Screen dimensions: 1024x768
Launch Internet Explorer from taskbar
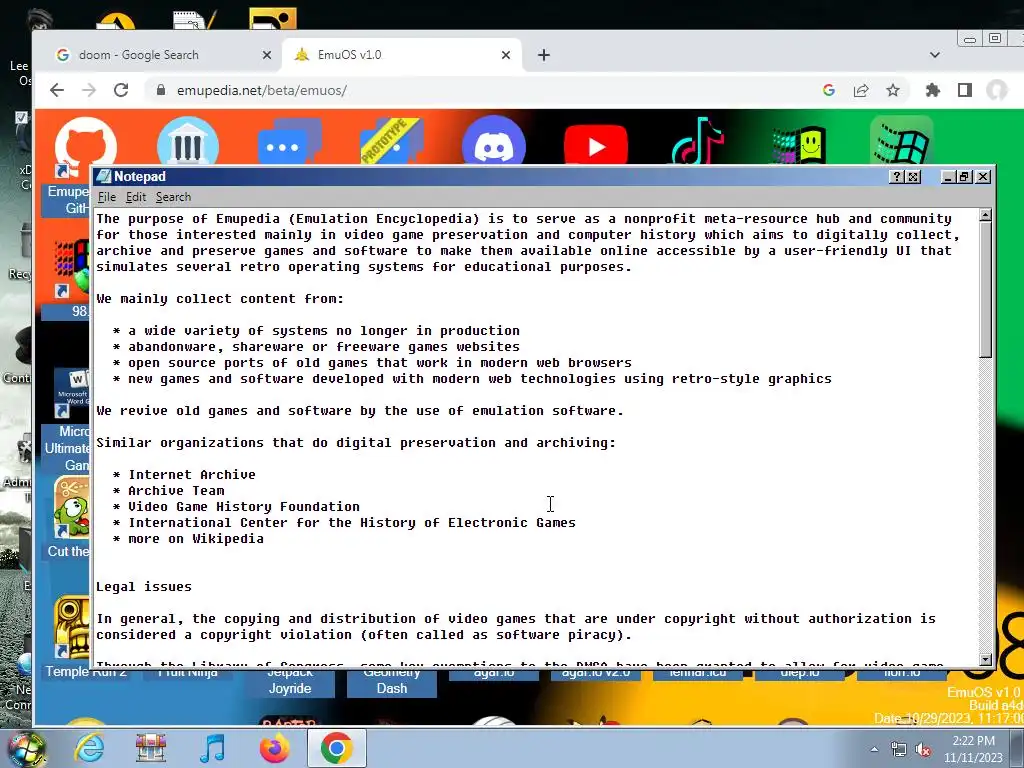click(89, 748)
